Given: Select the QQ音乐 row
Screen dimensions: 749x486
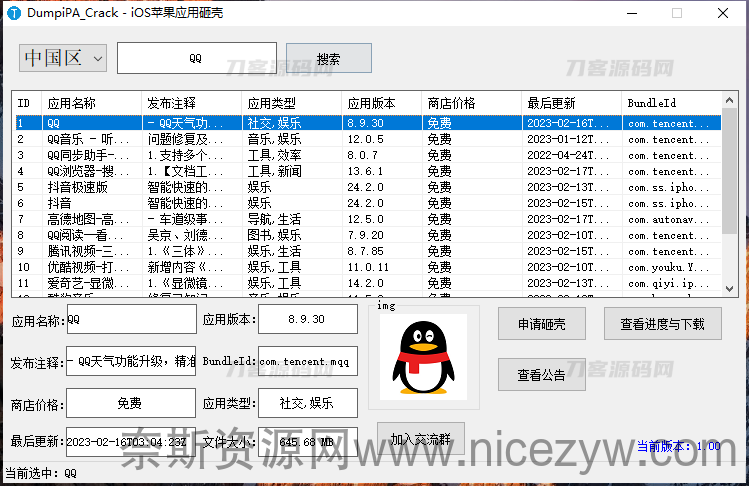Looking at the screenshot, I should point(368,139).
